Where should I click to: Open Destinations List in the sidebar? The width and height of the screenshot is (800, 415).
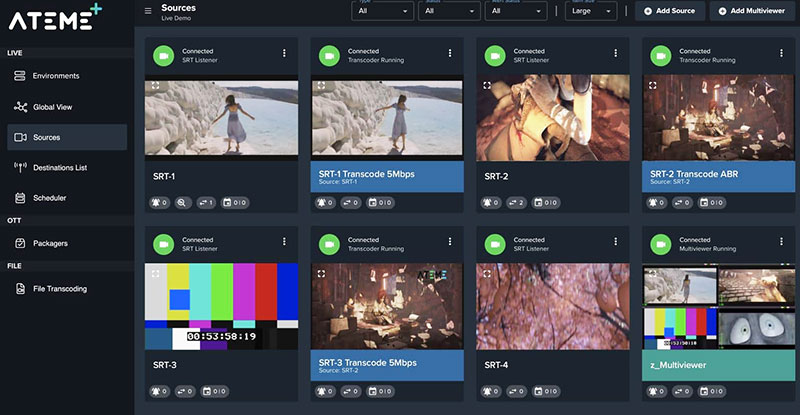click(60, 168)
